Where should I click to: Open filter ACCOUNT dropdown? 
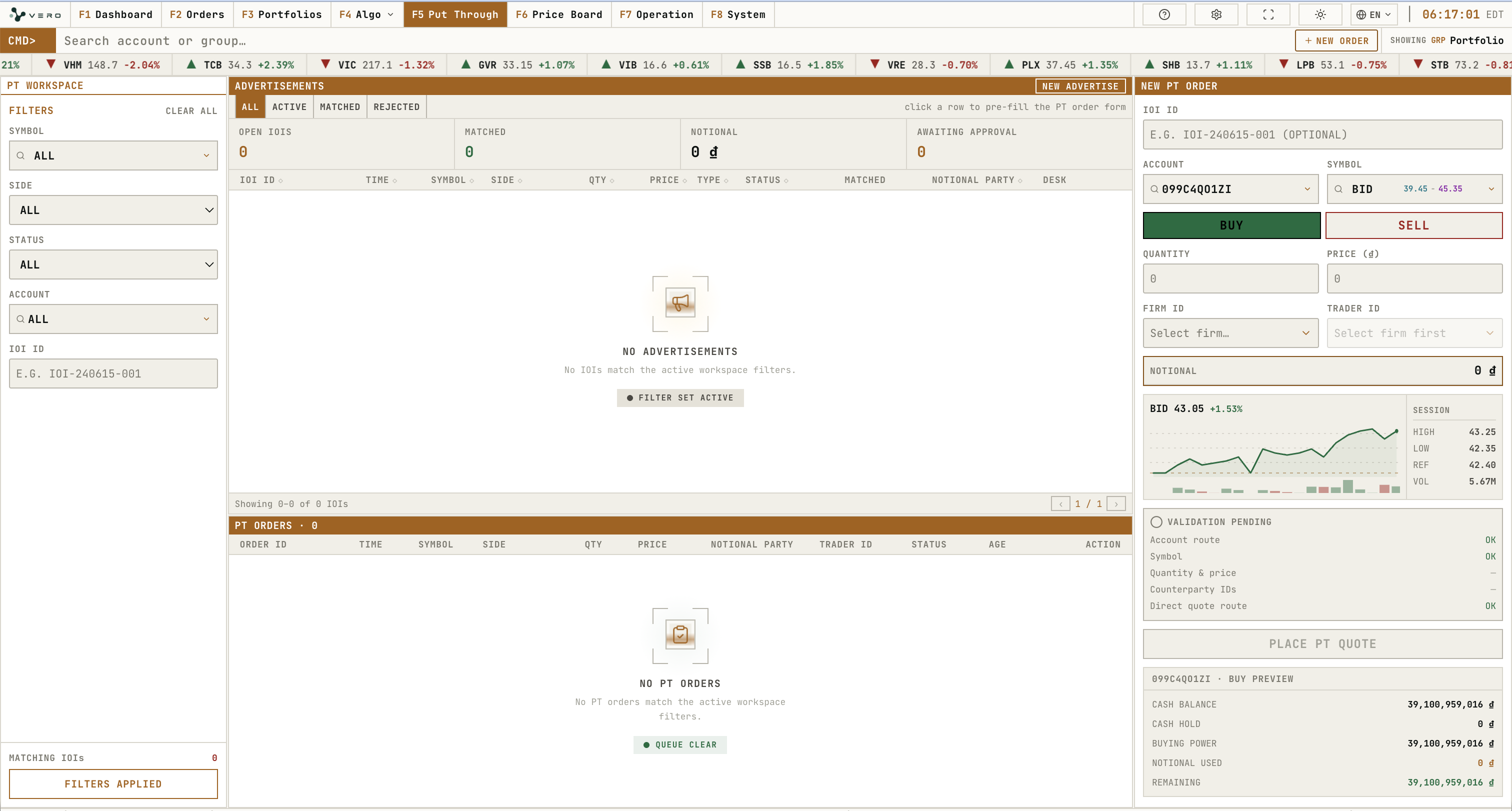[113, 319]
